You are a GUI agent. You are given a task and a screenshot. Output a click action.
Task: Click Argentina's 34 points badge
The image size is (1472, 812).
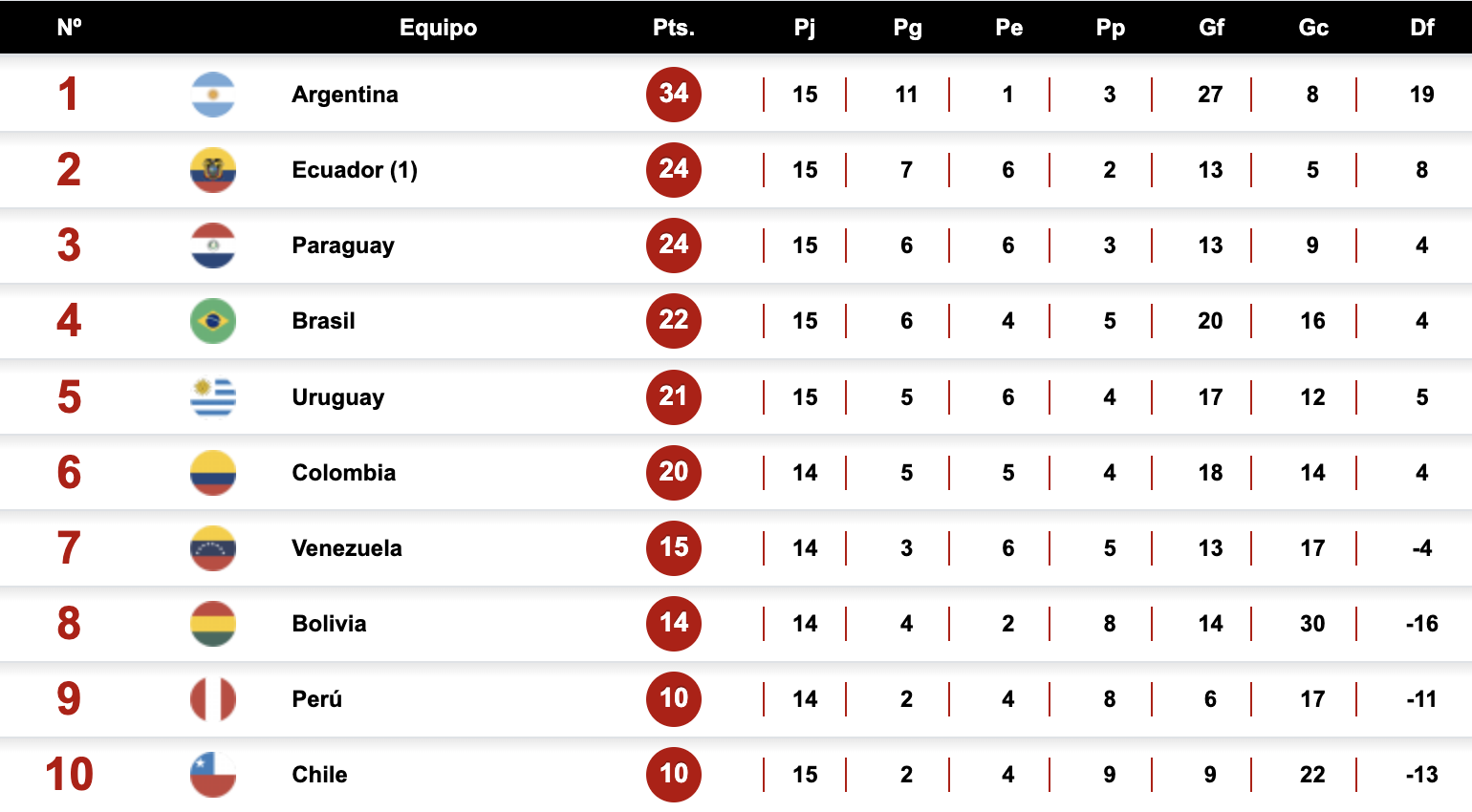pyautogui.click(x=674, y=94)
